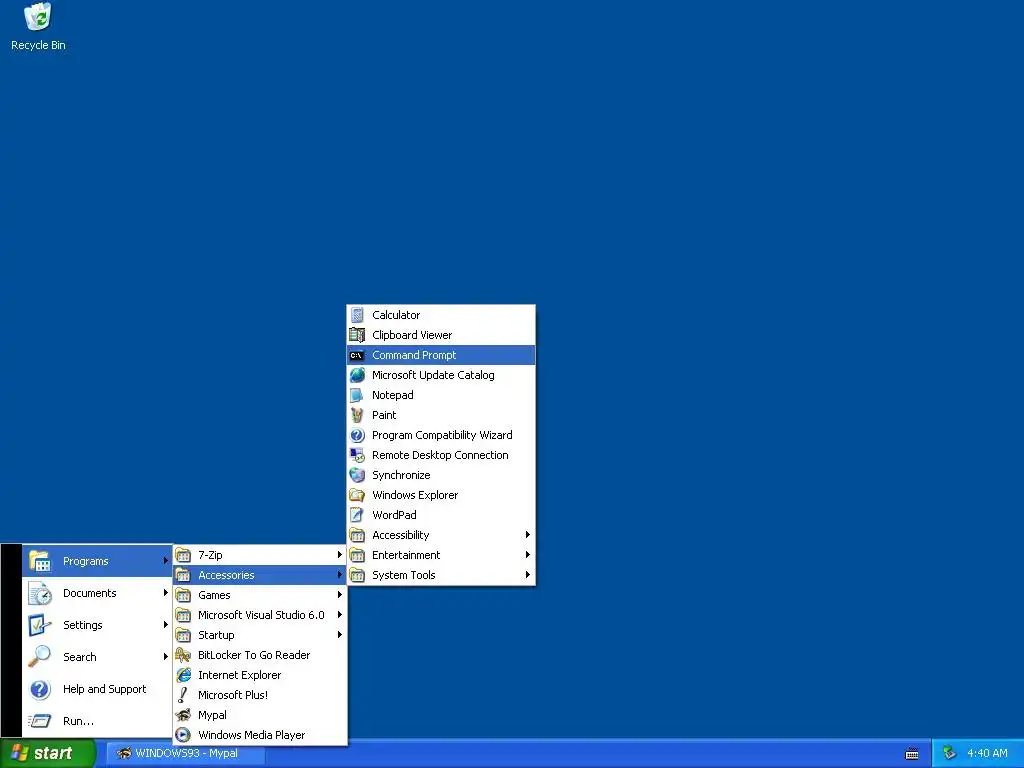Select the Windows Explorer label
Viewport: 1024px width, 768px height.
click(x=415, y=495)
